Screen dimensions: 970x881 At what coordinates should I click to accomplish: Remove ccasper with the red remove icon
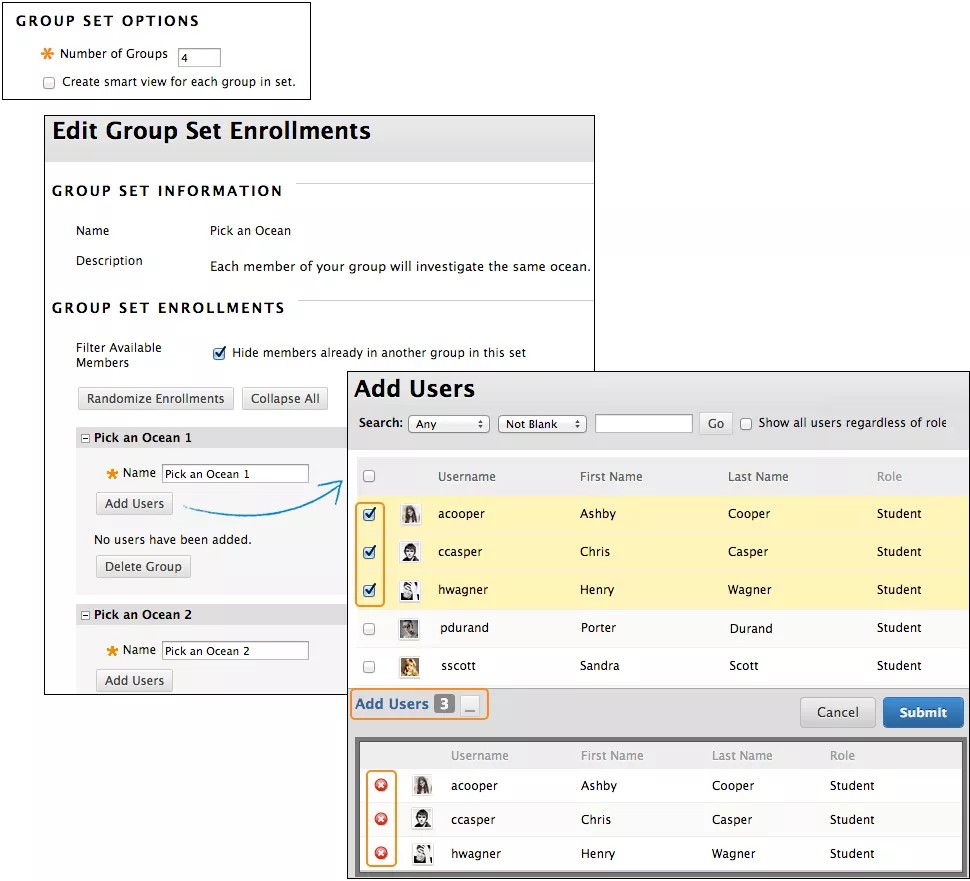click(381, 820)
